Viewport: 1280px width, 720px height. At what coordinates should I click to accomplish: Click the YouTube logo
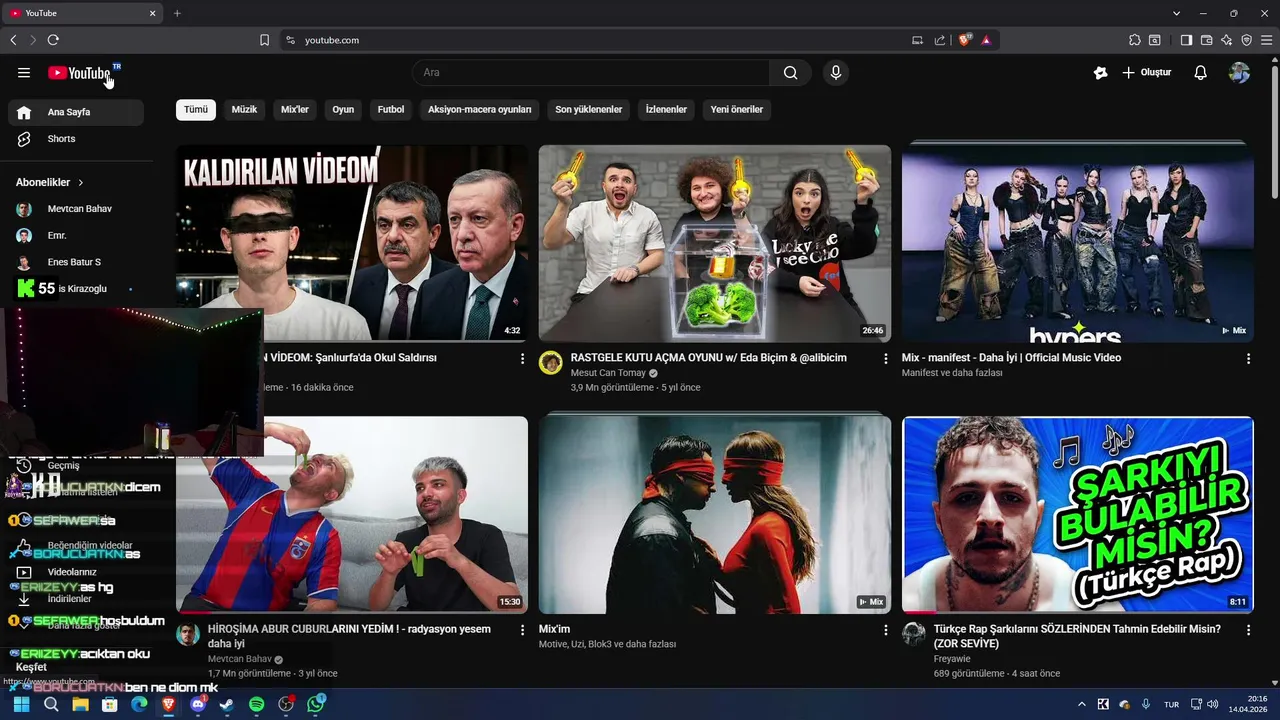pos(80,72)
